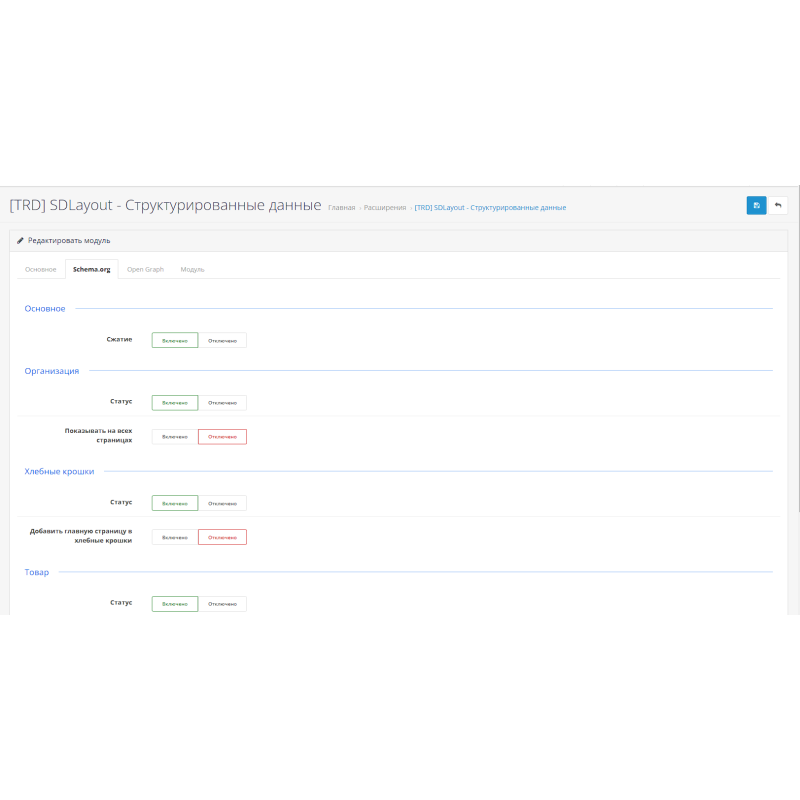Open the Расширения breadcrumb link
This screenshot has height=800, width=800.
pyautogui.click(x=385, y=207)
